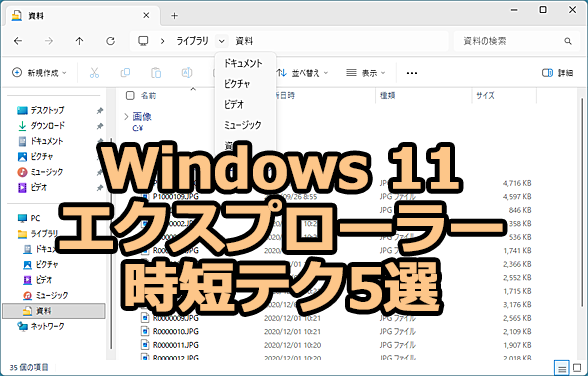The height and width of the screenshot is (376, 588).
Task: Choose ドキュメント from breadcrumb dropdown menu
Action: pos(246,63)
